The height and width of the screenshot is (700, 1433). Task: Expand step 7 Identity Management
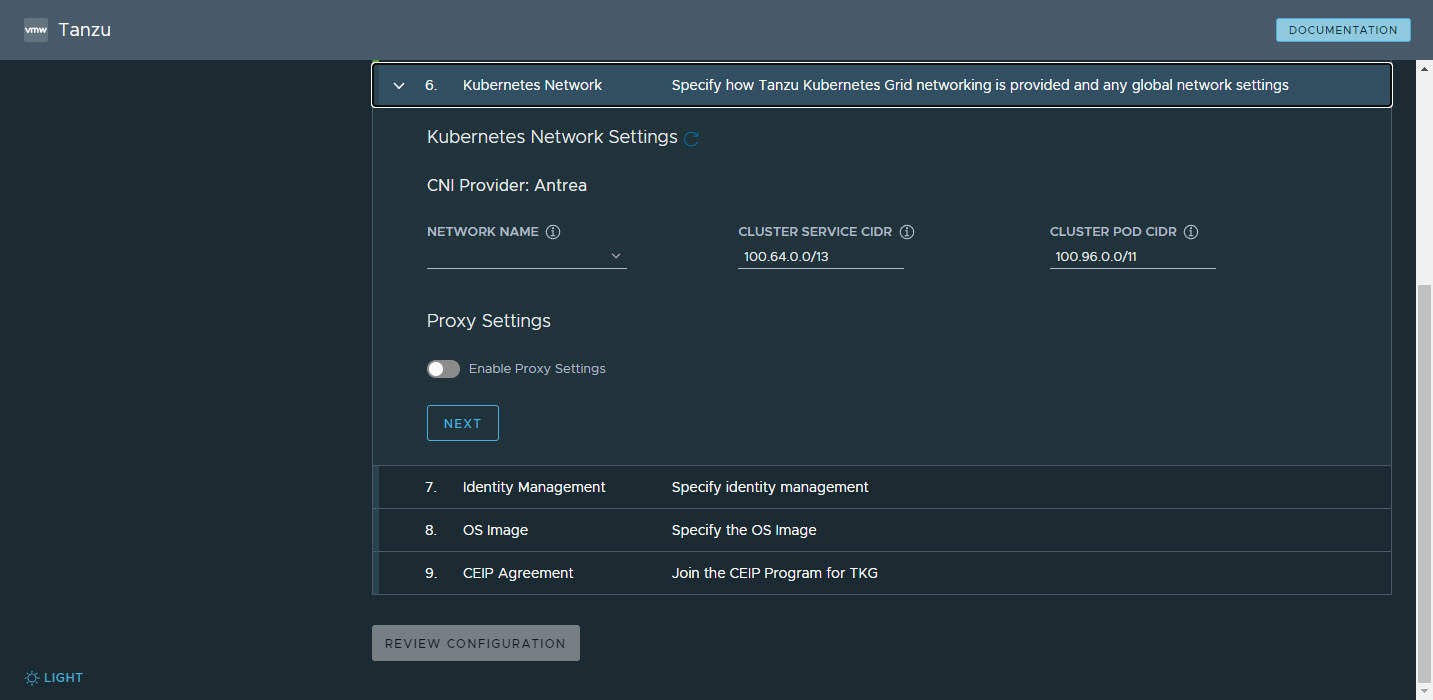point(882,487)
